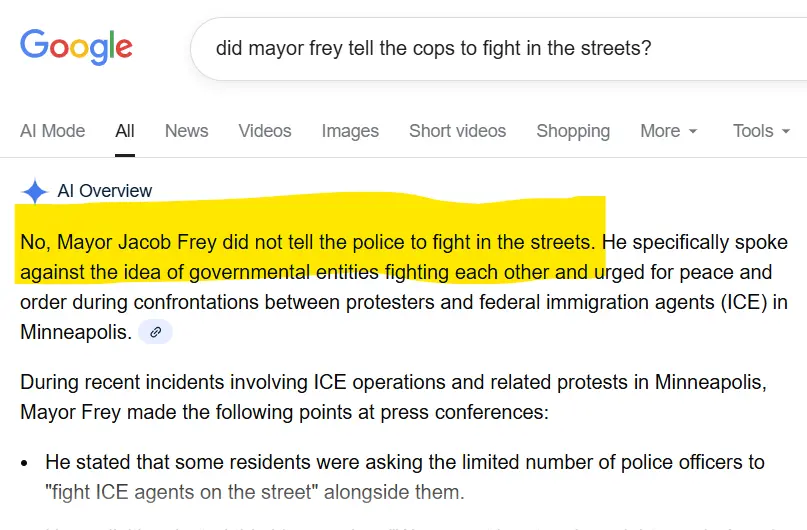Click the Google logo

coord(76,46)
